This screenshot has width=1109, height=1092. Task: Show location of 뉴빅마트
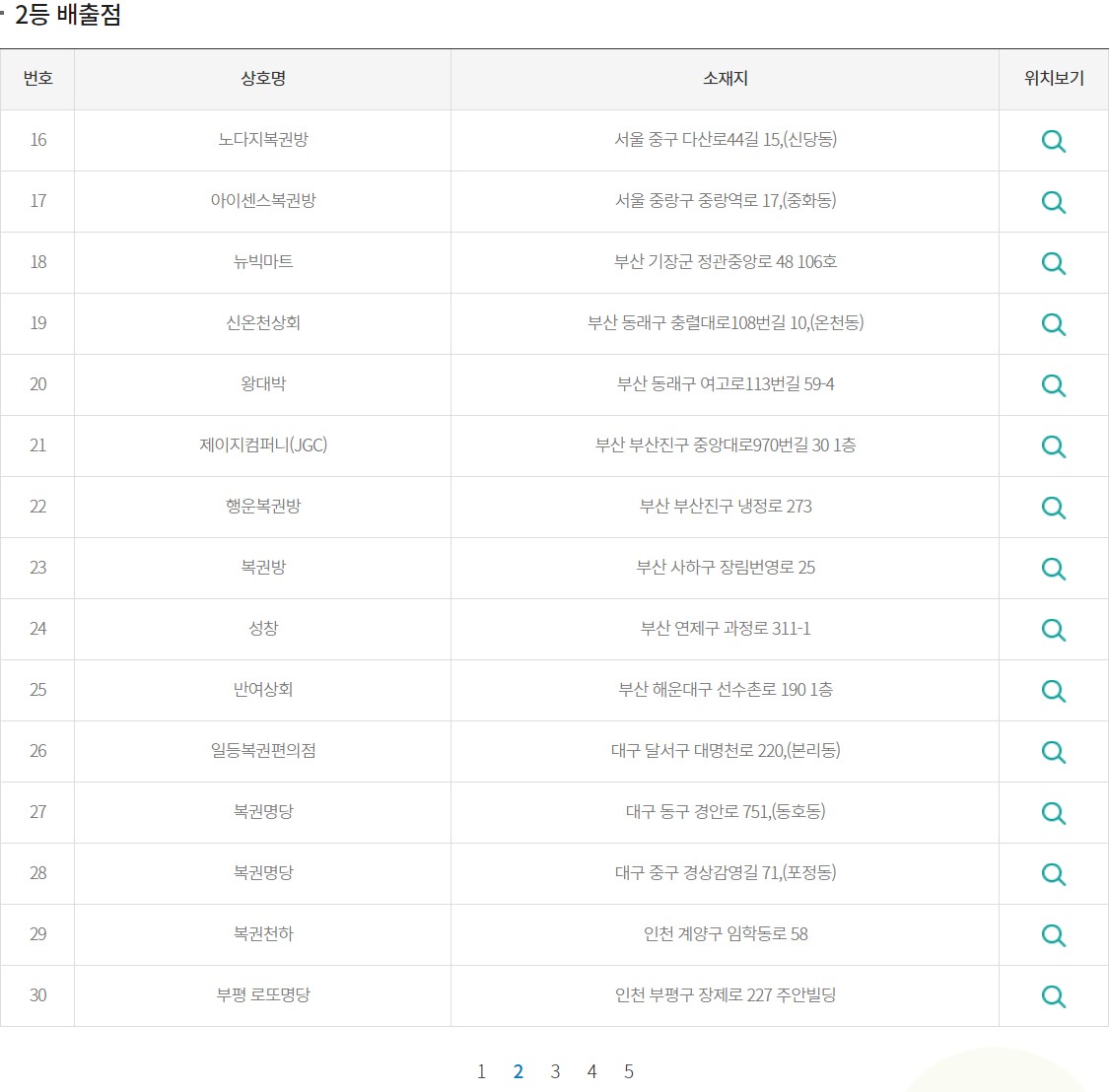click(1053, 263)
